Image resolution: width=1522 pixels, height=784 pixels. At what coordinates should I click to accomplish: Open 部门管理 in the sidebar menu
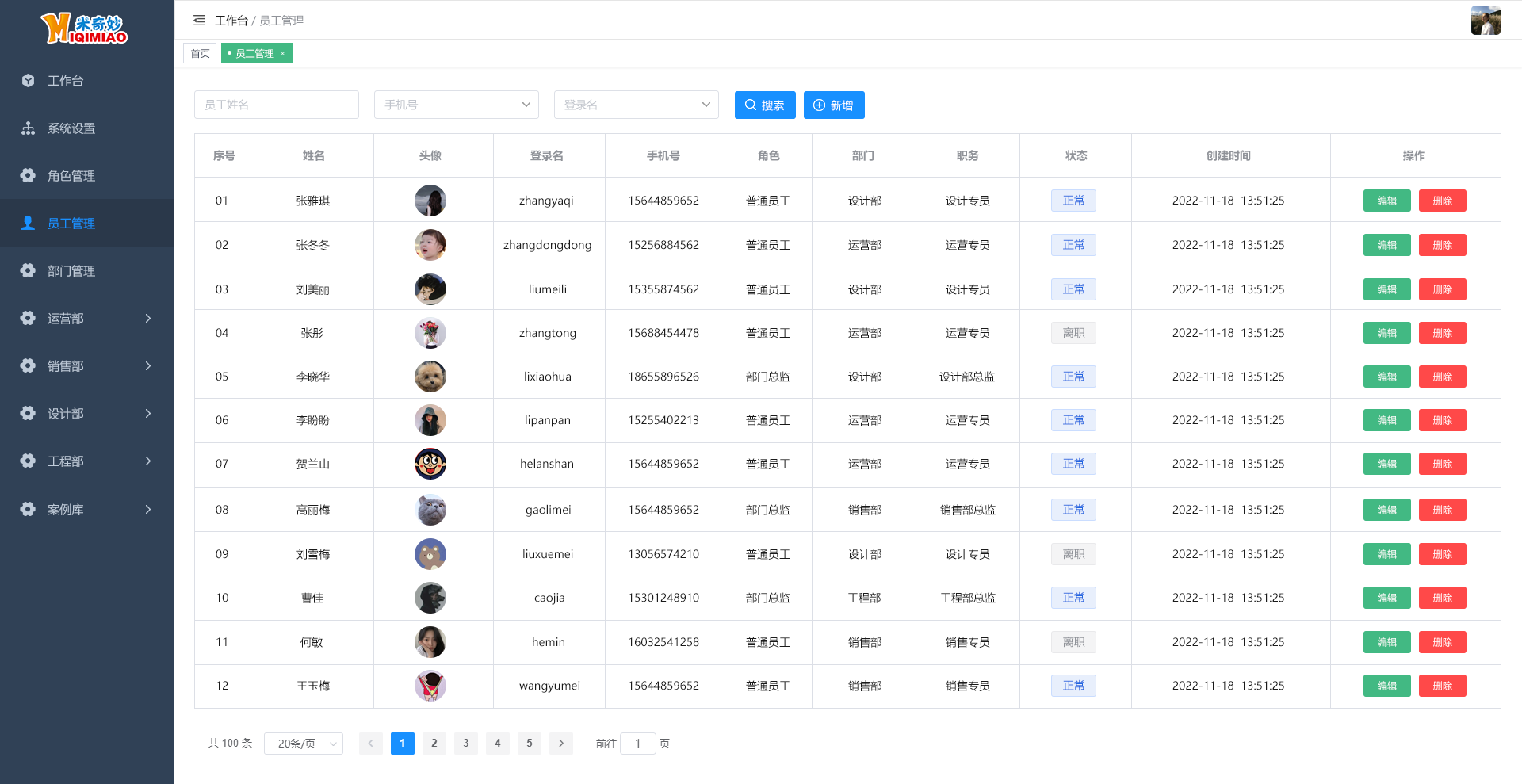coord(87,270)
